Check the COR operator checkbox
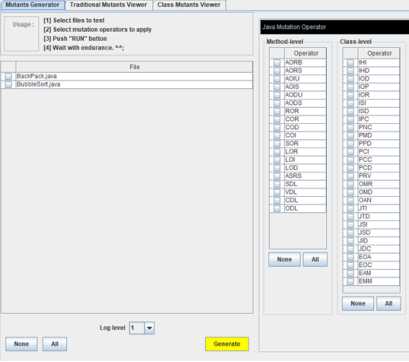This screenshot has width=409, height=362. (x=277, y=119)
